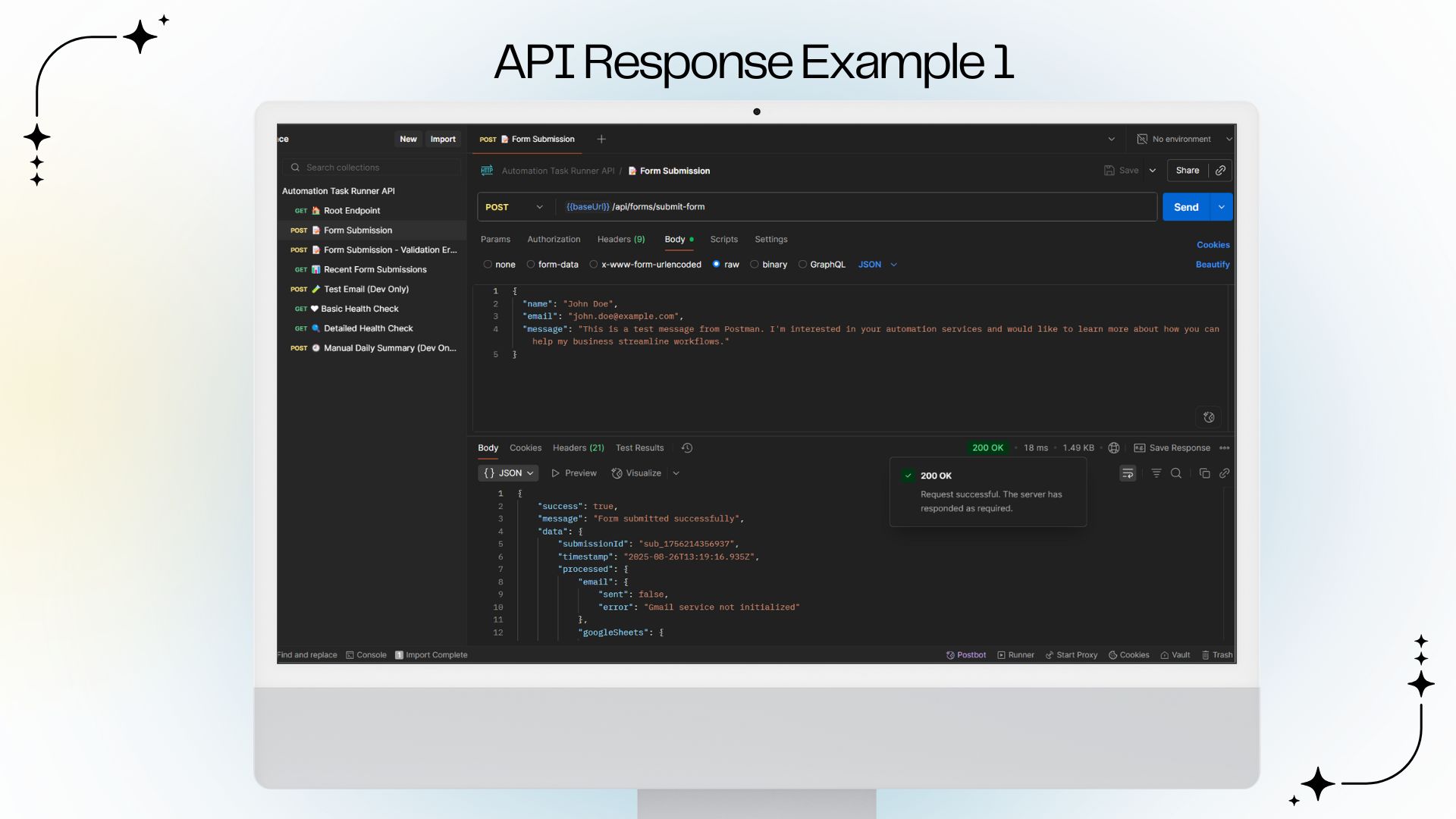Viewport: 1456px width, 819px height.
Task: Launch the Collection Runner from the status bar
Action: (1015, 654)
